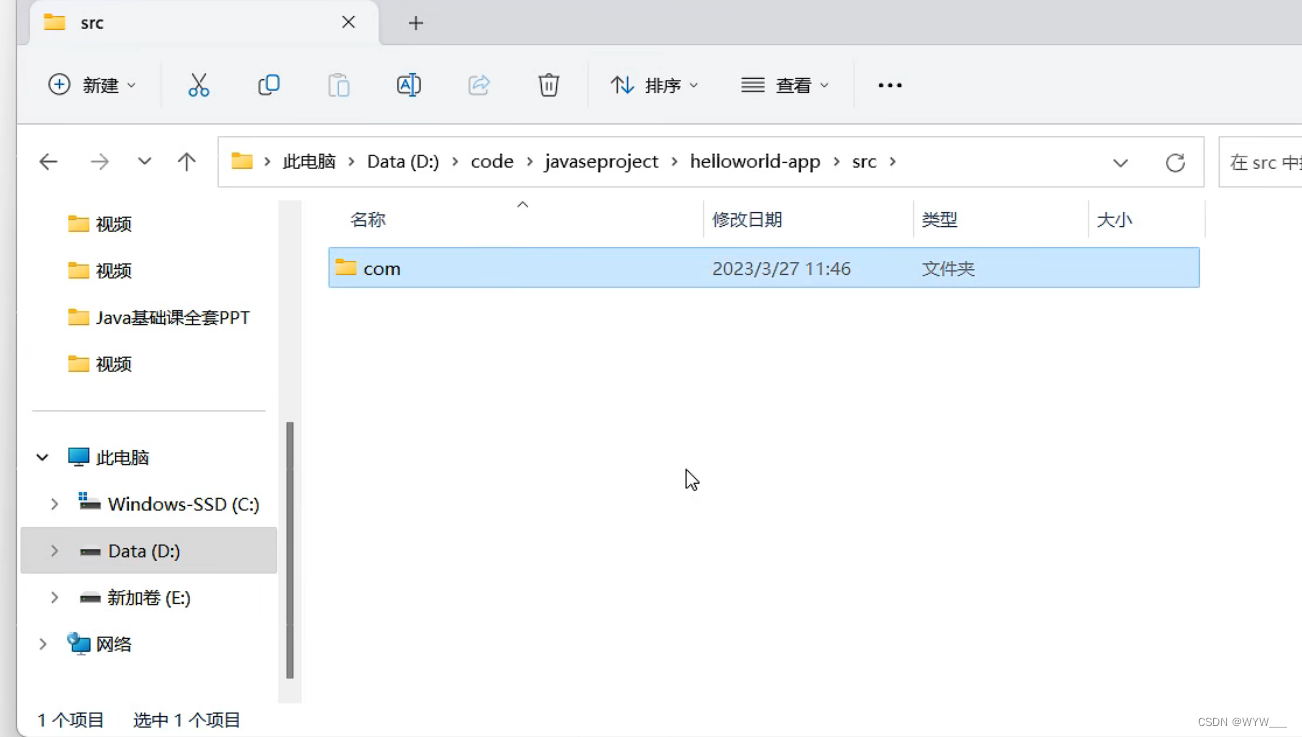Click the Delete trash can icon
This screenshot has width=1302, height=737.
point(549,85)
